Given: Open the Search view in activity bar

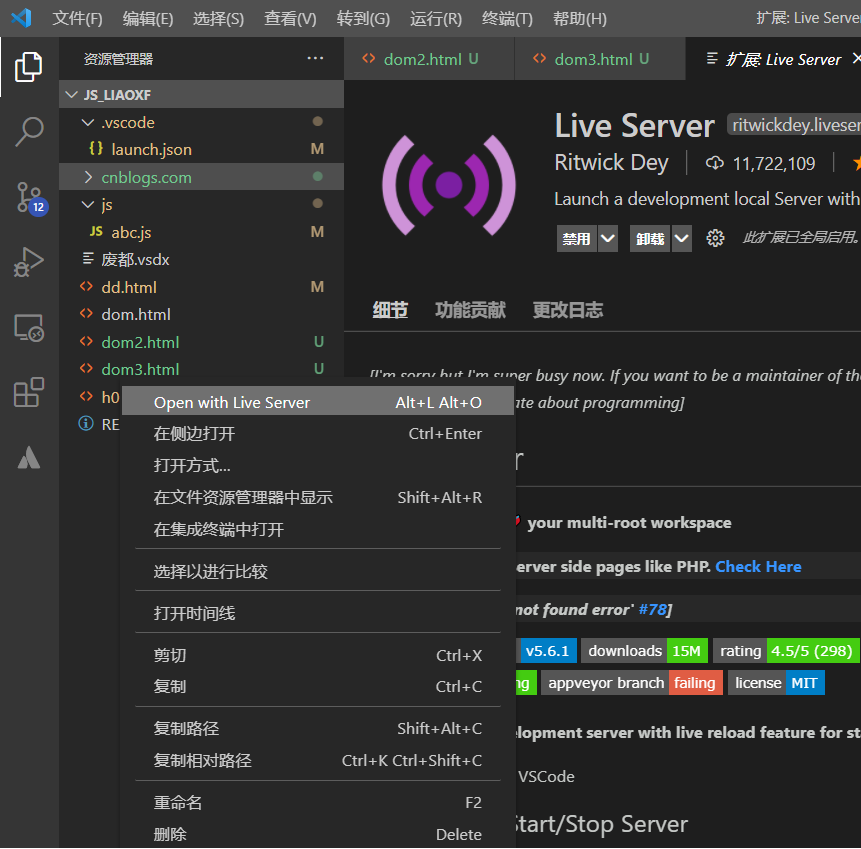Looking at the screenshot, I should pos(29,132).
